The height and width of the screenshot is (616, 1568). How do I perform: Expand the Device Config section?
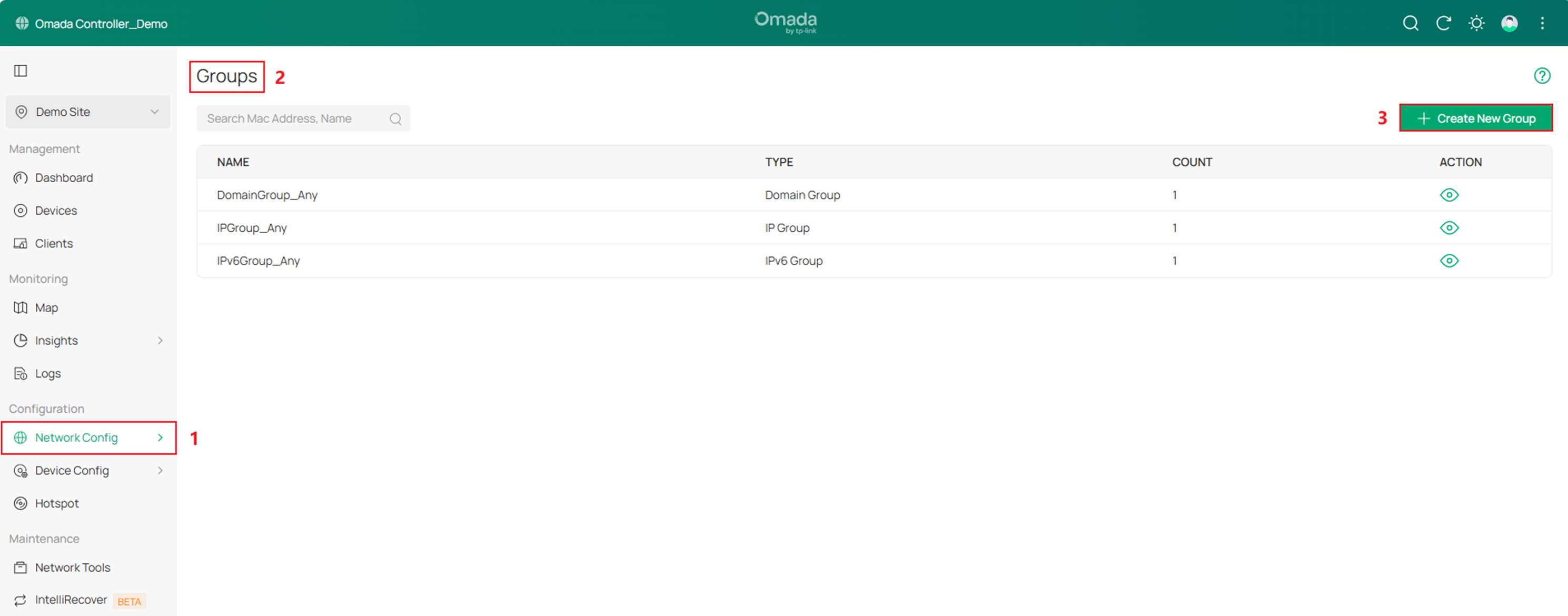160,470
